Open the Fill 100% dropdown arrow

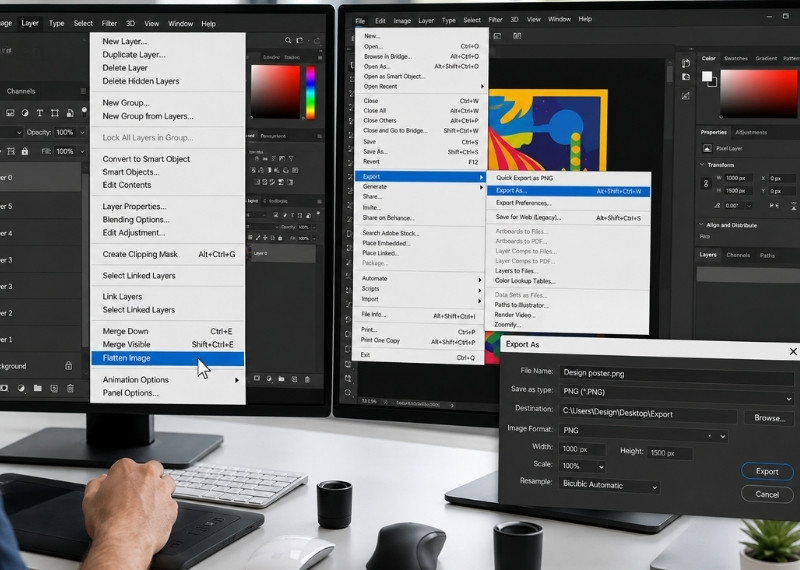[x=82, y=152]
